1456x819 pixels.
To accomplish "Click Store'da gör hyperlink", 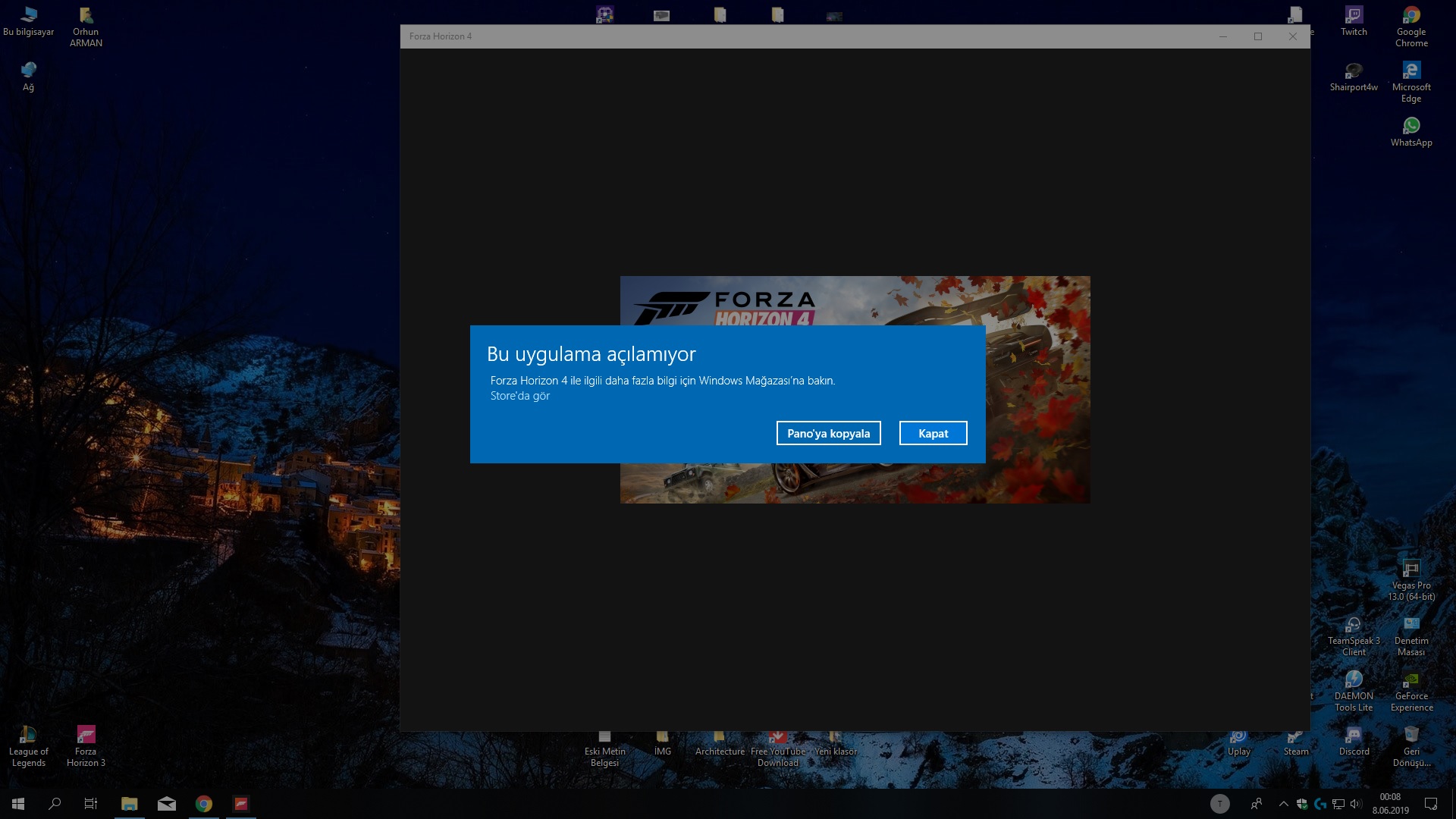I will click(x=519, y=396).
